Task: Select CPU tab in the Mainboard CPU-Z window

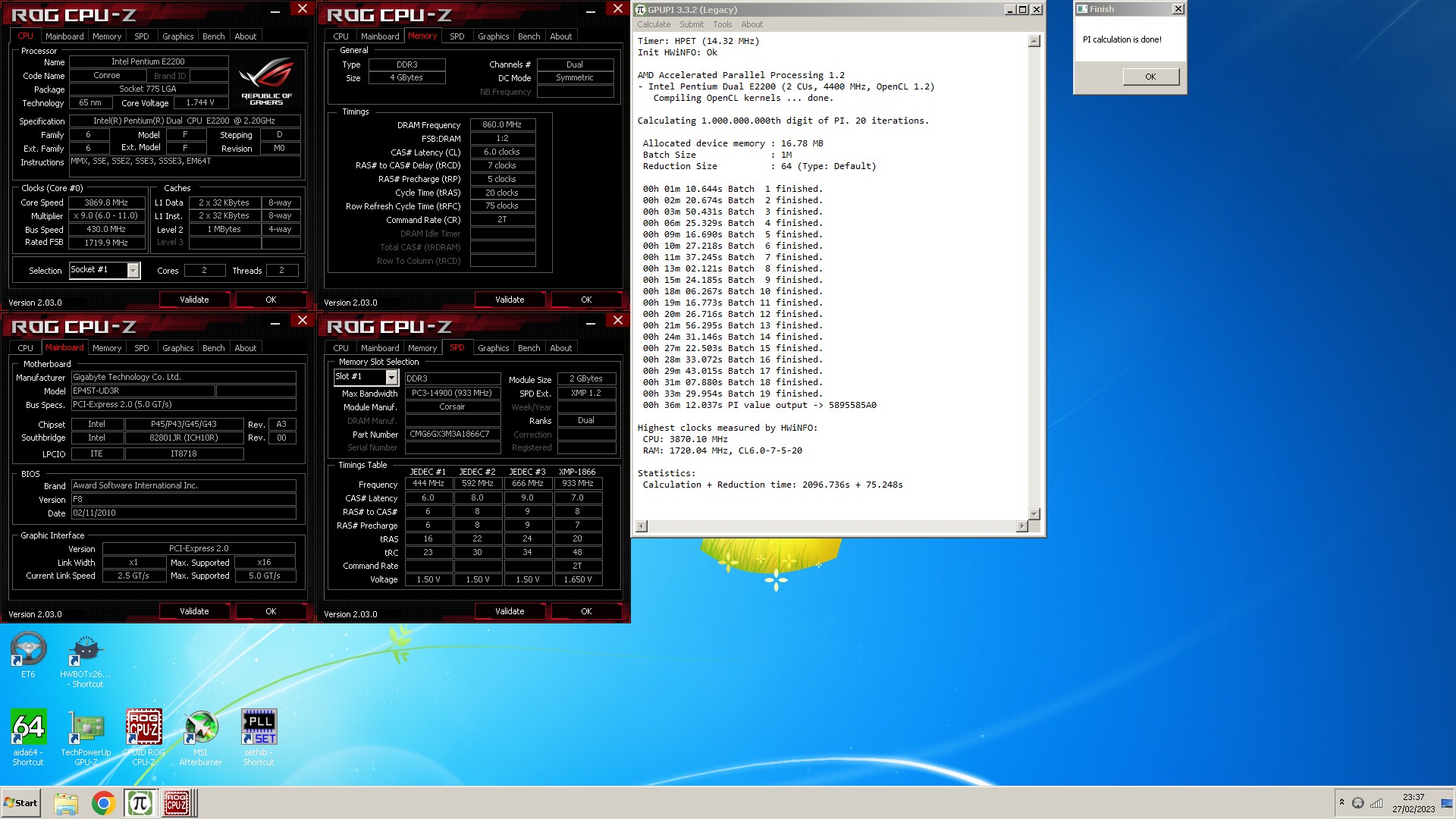Action: coord(25,348)
